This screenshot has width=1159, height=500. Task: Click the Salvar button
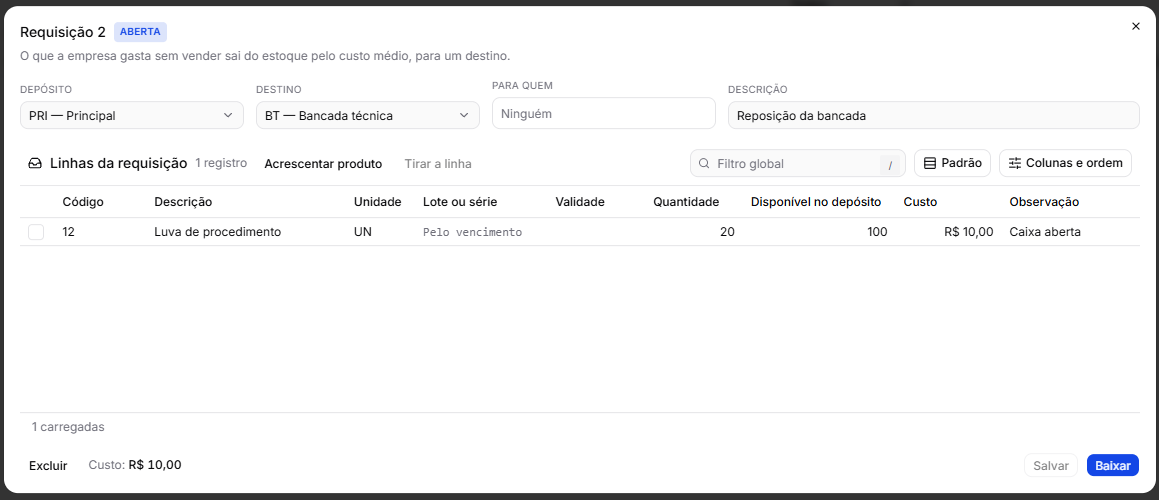click(x=1051, y=466)
